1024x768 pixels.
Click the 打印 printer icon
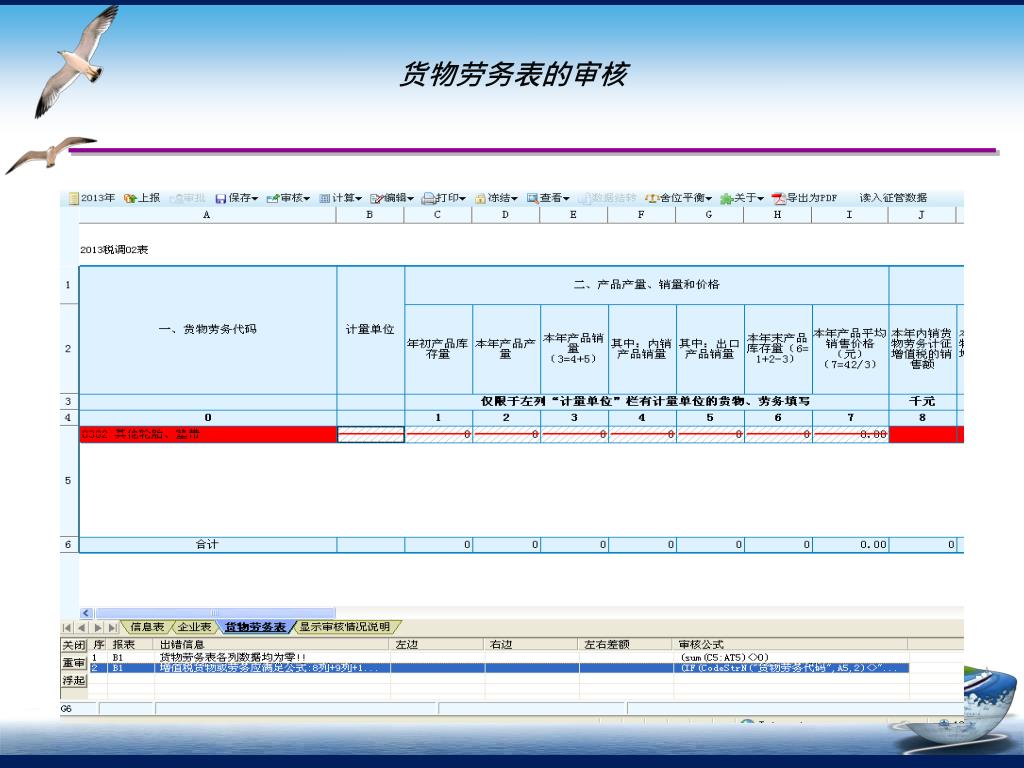pos(428,199)
